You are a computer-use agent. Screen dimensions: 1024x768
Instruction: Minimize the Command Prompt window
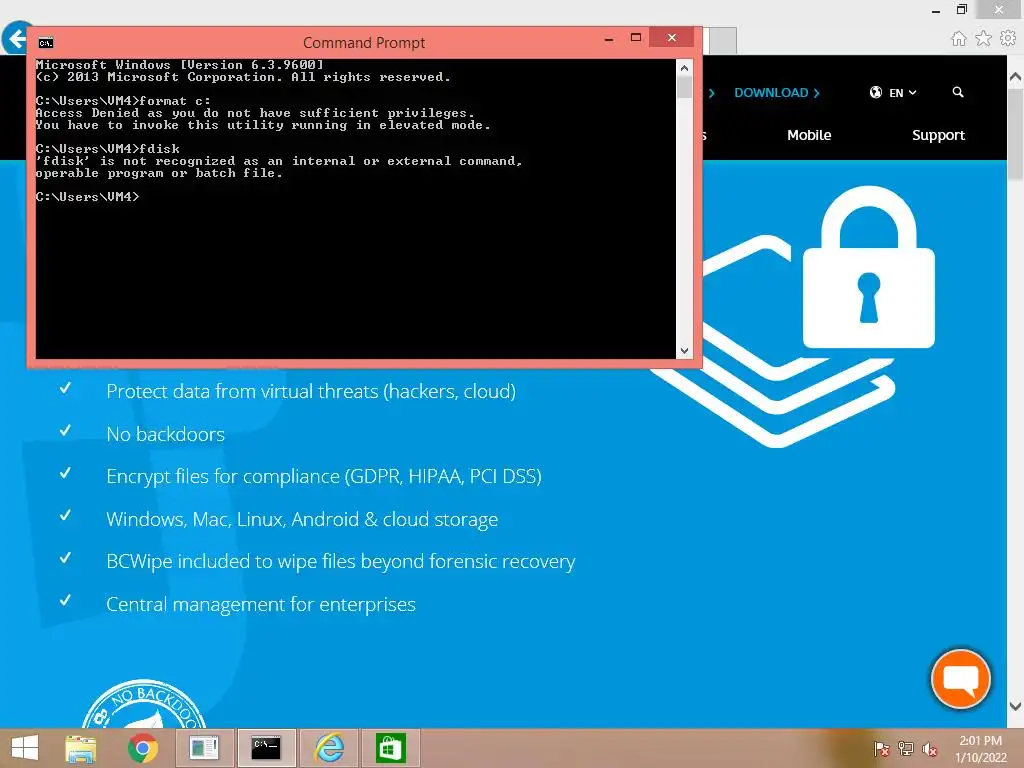pos(609,39)
